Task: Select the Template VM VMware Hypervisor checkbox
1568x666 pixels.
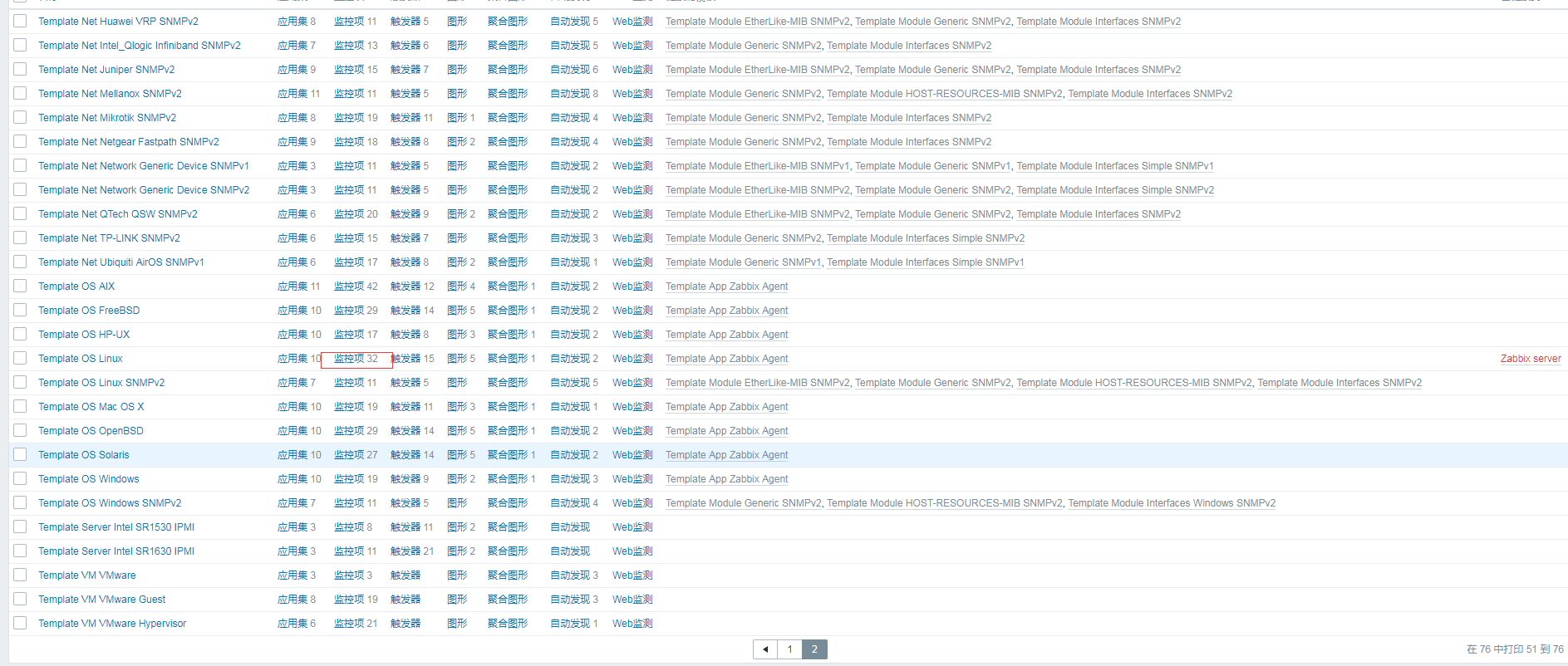Action: [20, 623]
